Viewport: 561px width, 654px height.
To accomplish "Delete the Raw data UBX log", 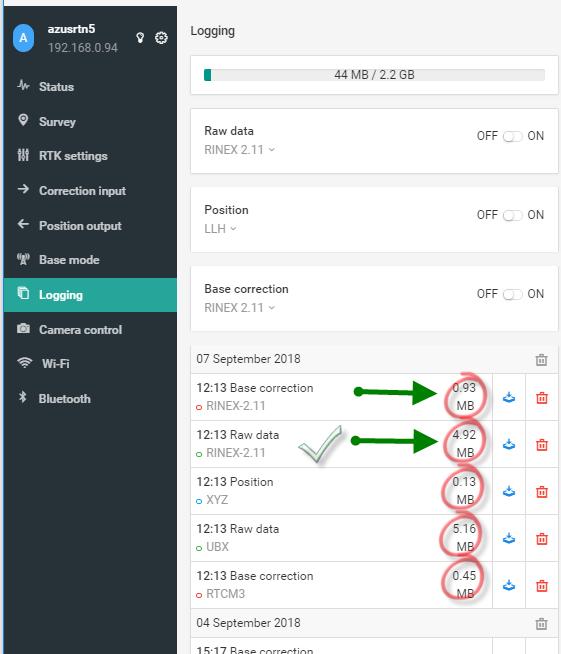I will coord(542,539).
